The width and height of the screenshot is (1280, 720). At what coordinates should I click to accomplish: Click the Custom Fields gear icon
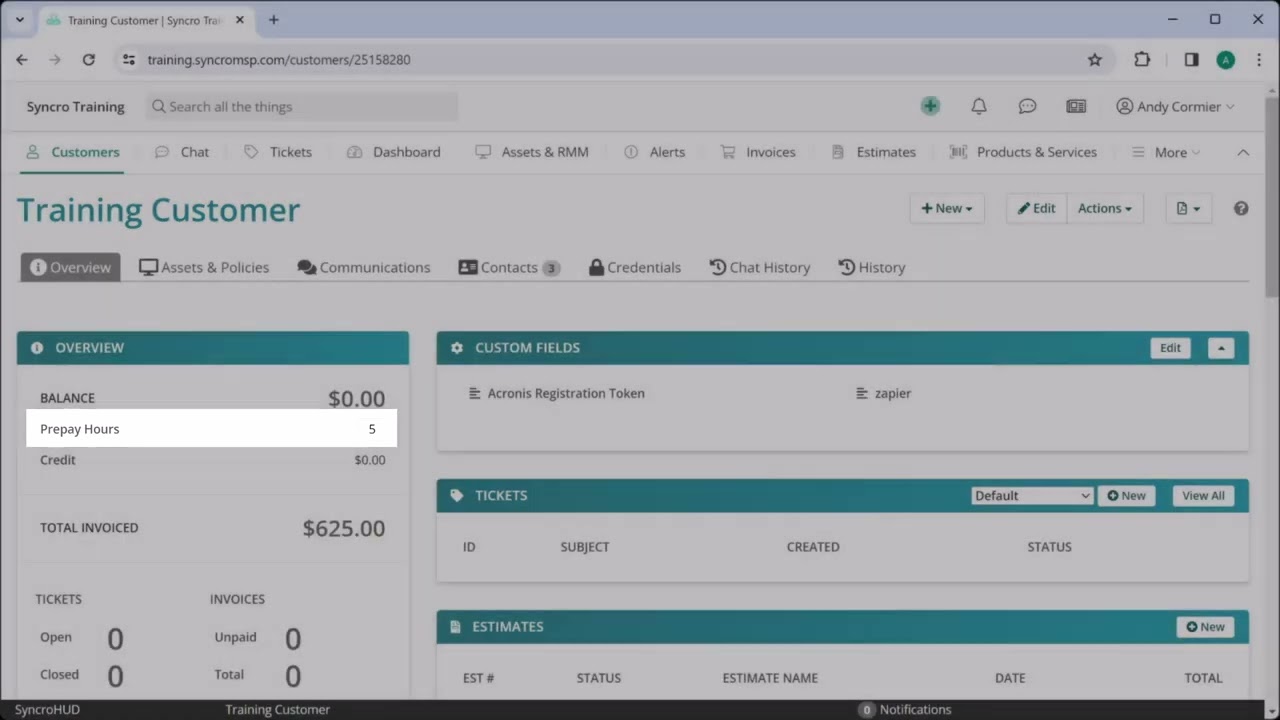[457, 348]
